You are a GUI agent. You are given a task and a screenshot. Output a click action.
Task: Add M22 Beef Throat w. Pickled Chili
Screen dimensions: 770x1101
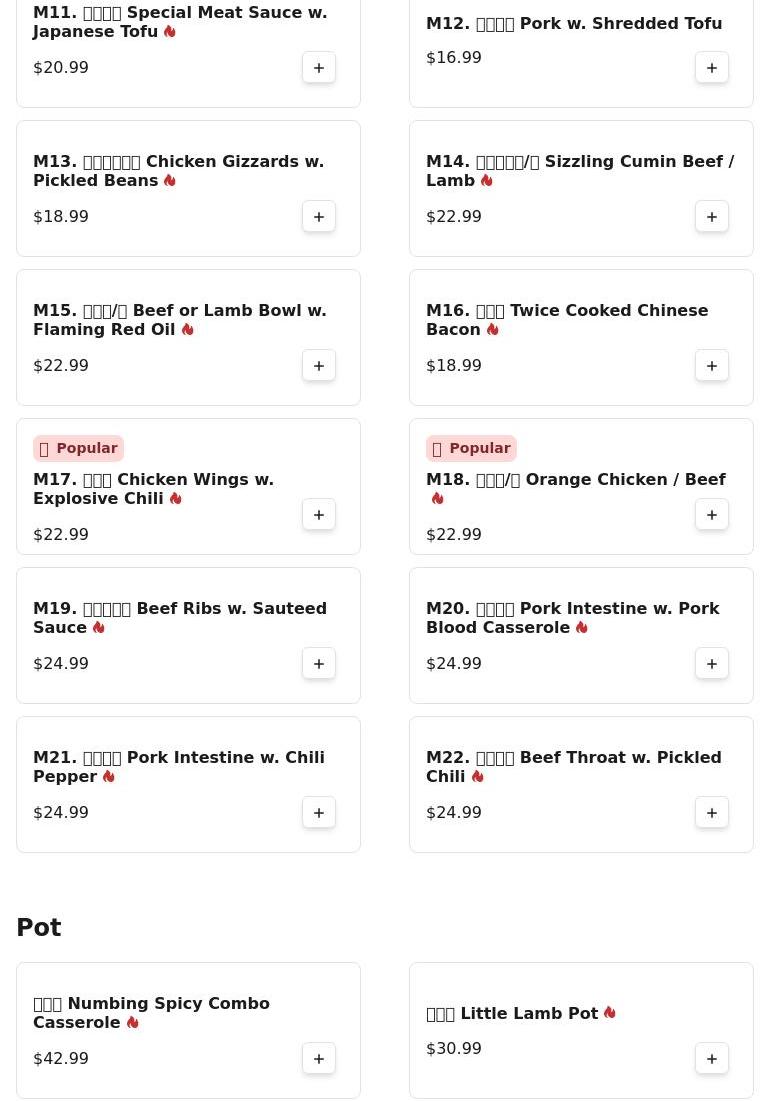pos(712,812)
